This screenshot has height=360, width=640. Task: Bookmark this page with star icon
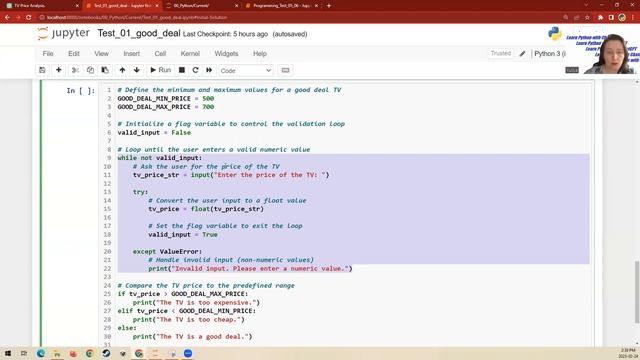coord(587,17)
